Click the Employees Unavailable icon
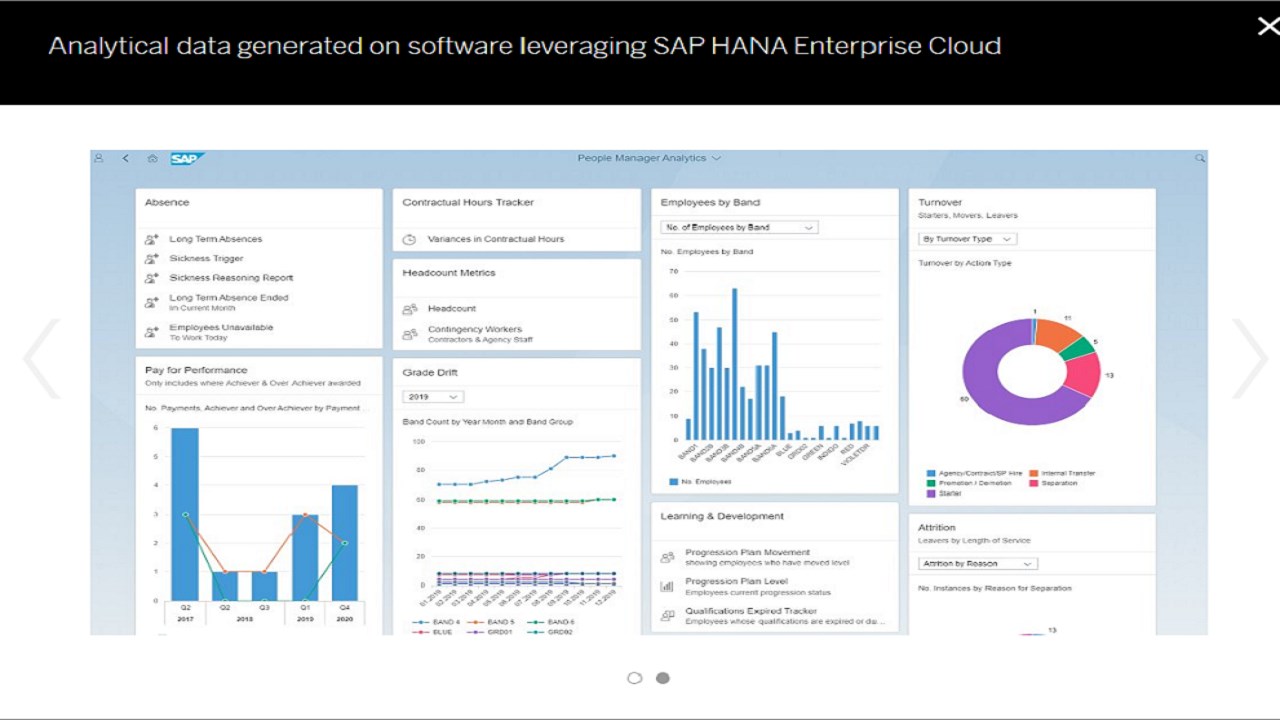 pos(152,333)
